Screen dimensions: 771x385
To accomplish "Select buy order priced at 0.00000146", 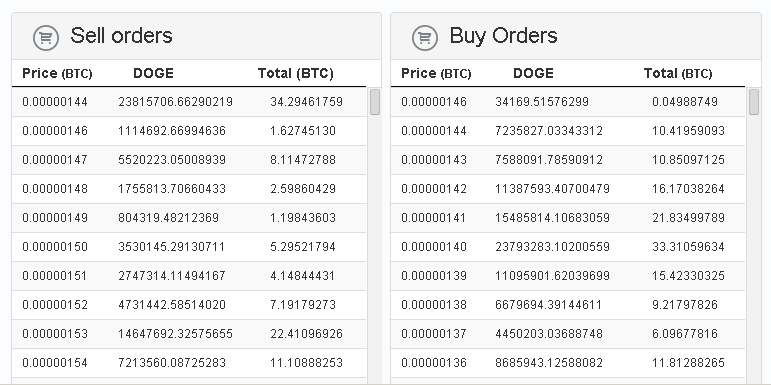I will tap(568, 102).
